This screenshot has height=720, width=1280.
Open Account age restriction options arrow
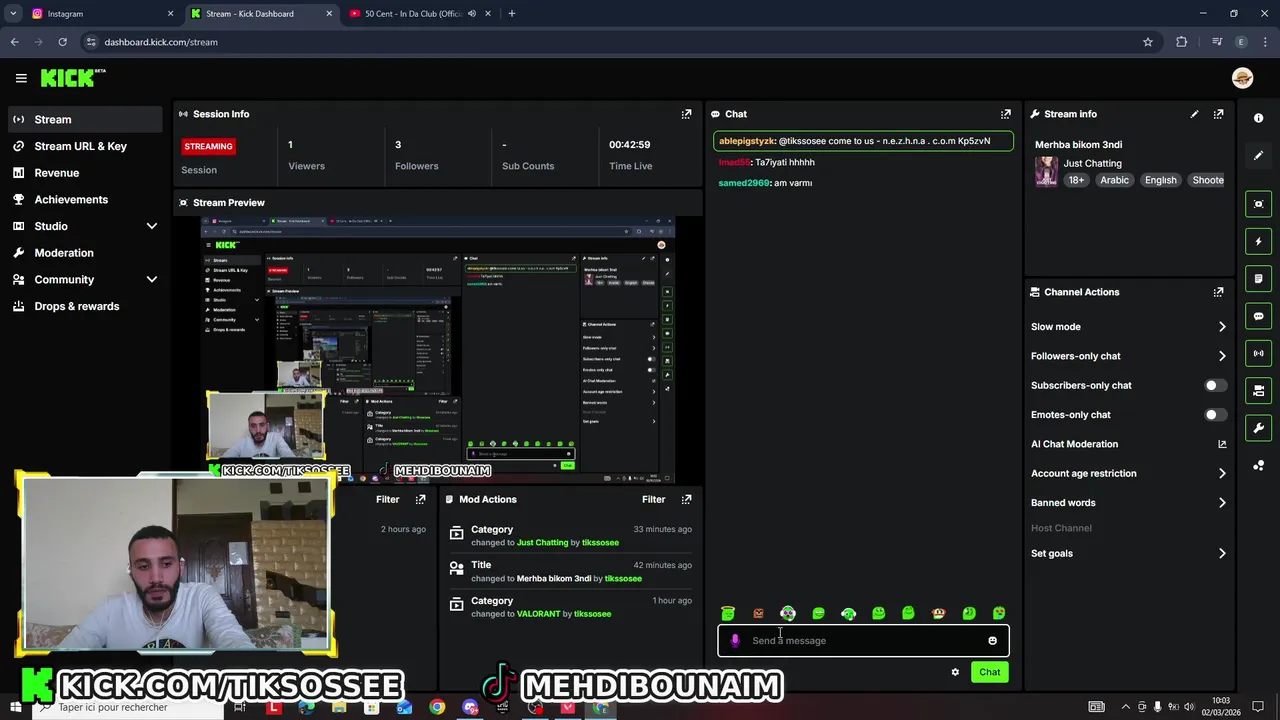[1222, 474]
